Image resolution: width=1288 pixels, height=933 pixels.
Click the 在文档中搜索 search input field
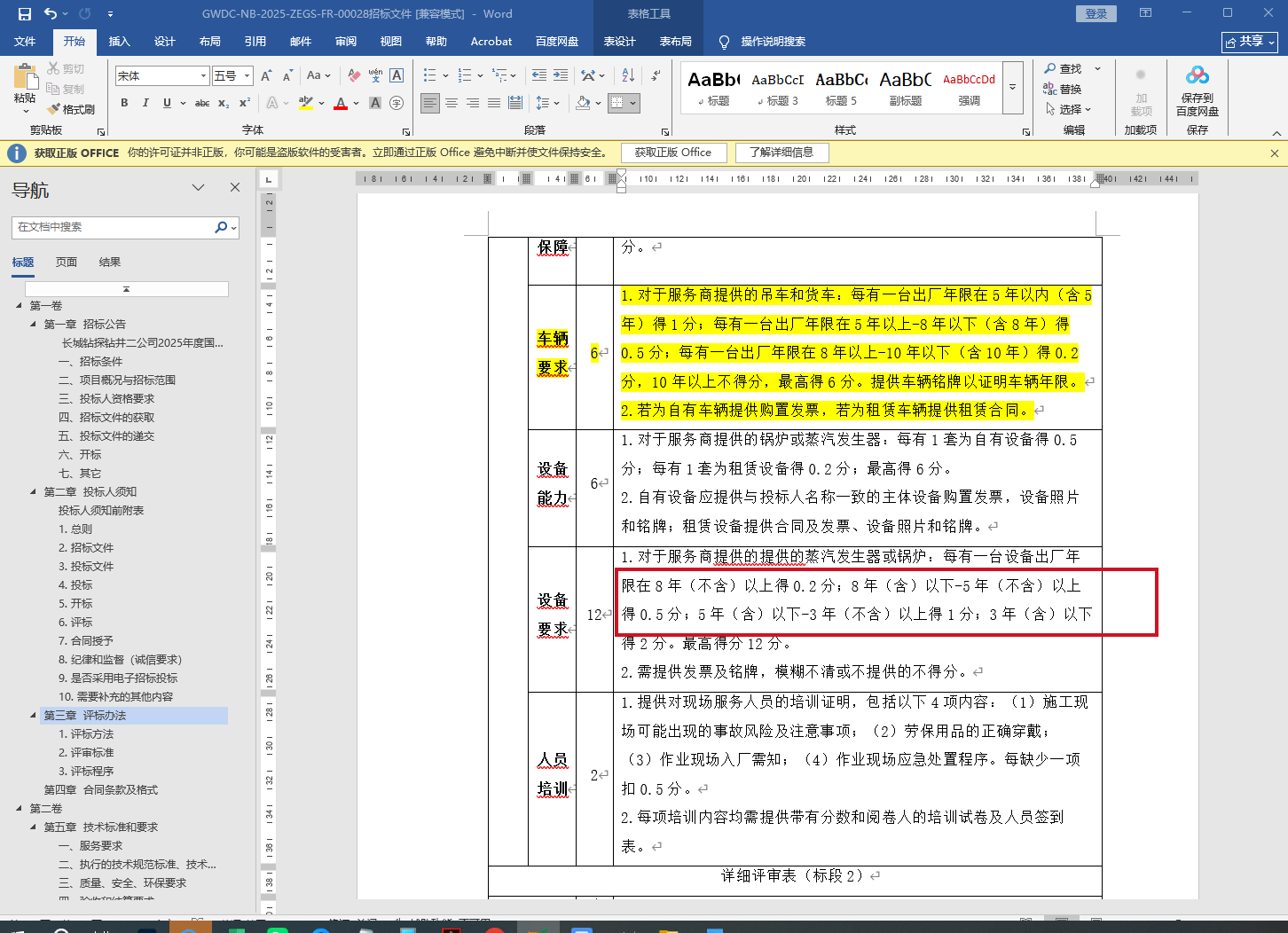click(113, 227)
